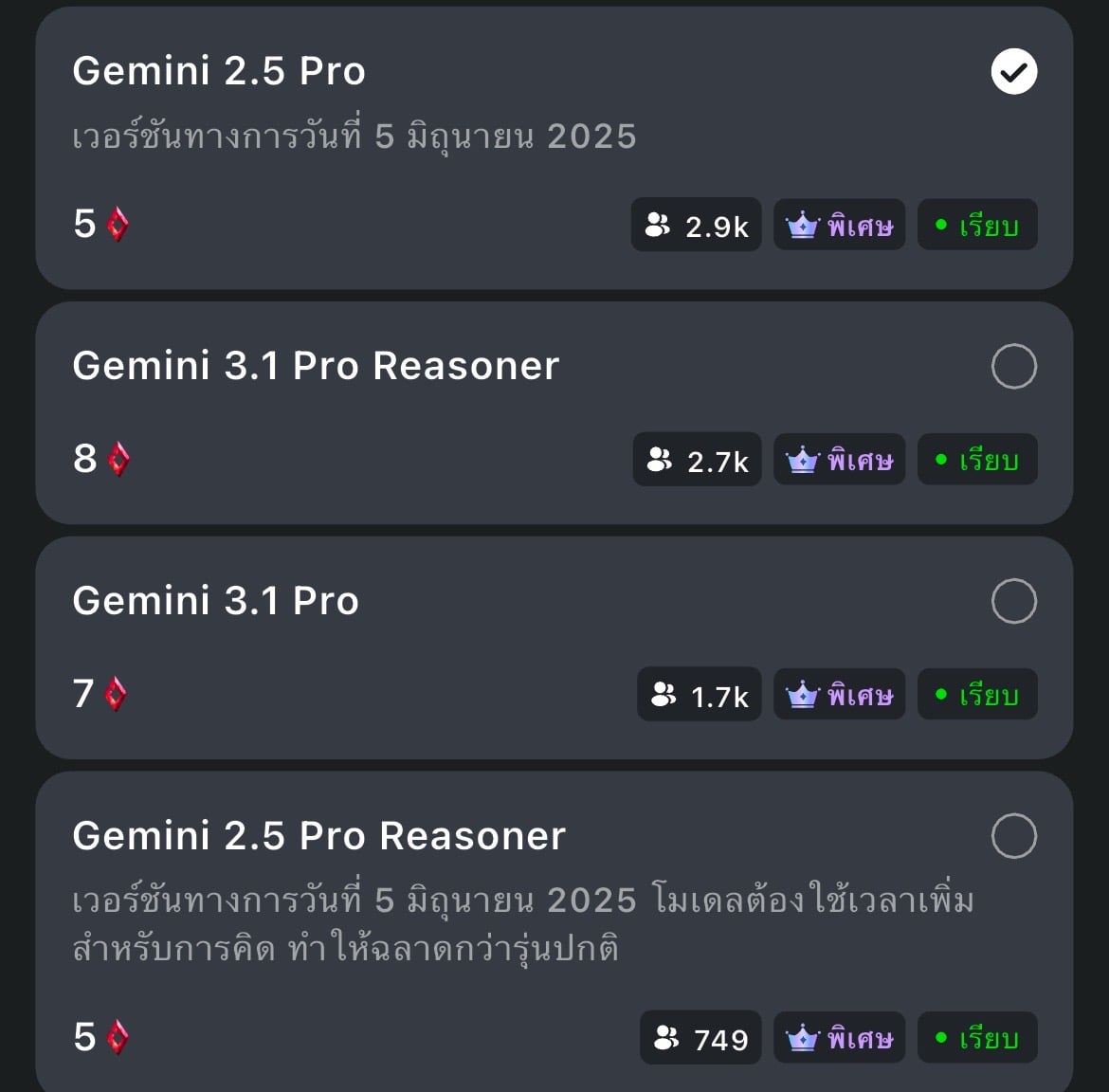Click the เรียบ status badge on Gemini 3.1 Pro Reasoner
This screenshot has width=1109, height=1092.
977,460
